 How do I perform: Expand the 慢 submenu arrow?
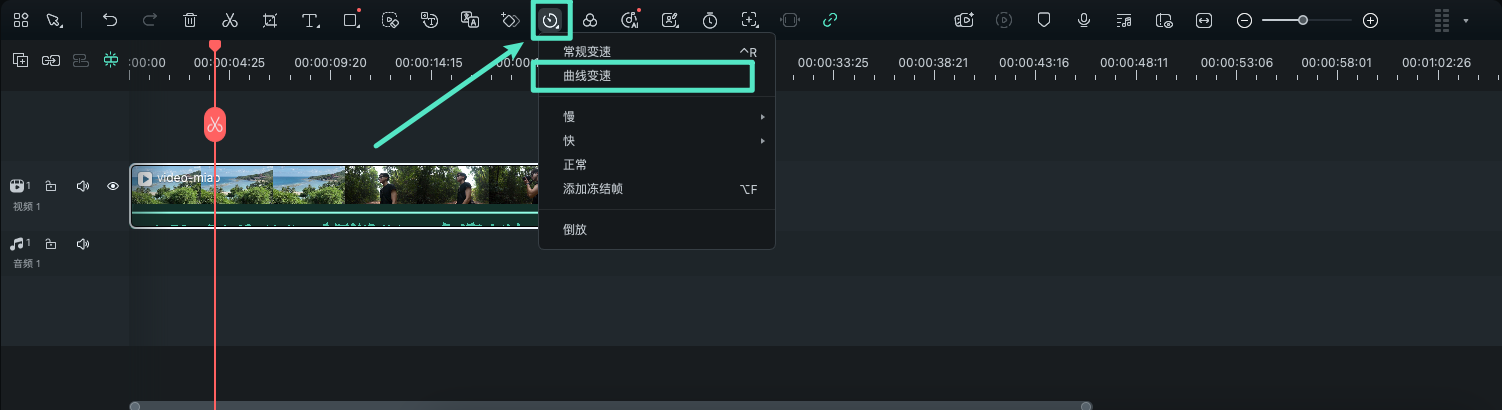click(763, 117)
